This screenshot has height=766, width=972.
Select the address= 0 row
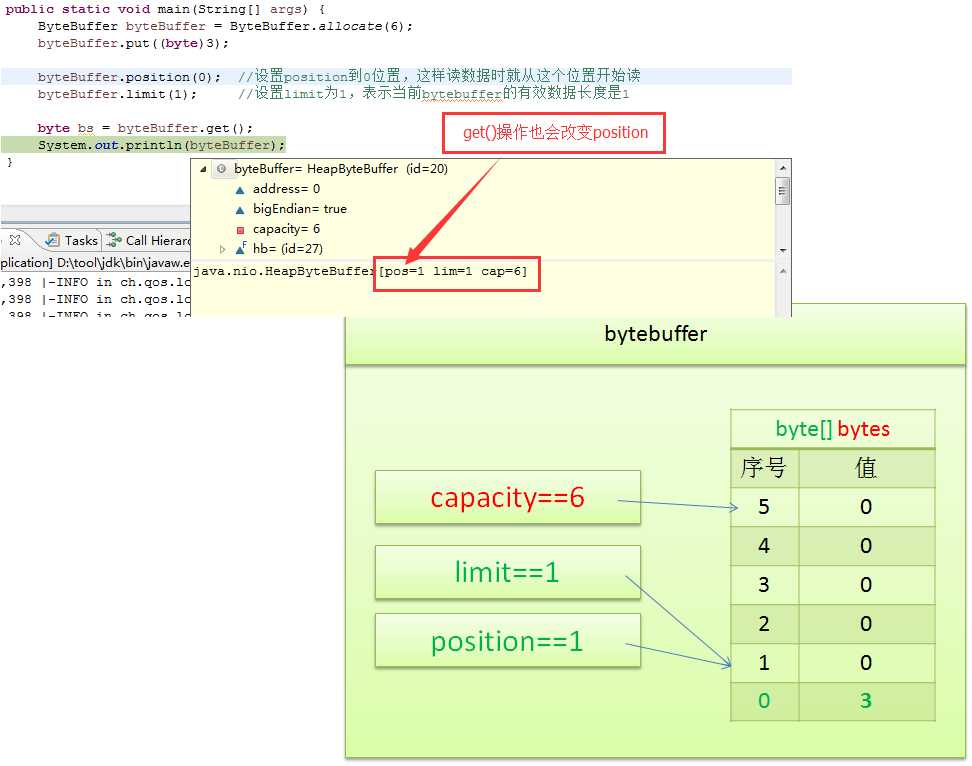pos(286,189)
